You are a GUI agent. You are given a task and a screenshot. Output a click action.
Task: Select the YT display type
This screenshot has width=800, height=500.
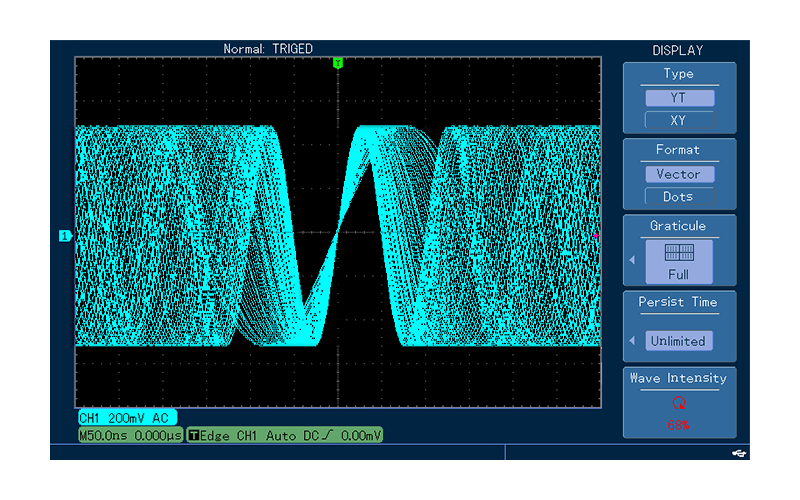pos(679,97)
